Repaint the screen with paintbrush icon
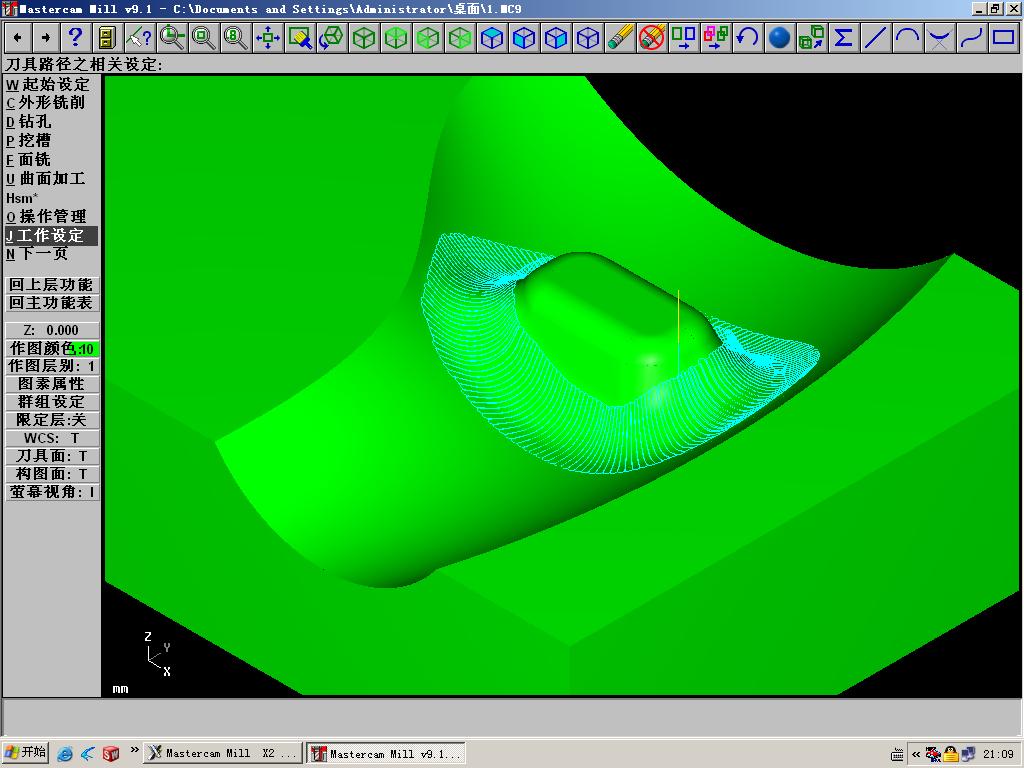 click(300, 37)
